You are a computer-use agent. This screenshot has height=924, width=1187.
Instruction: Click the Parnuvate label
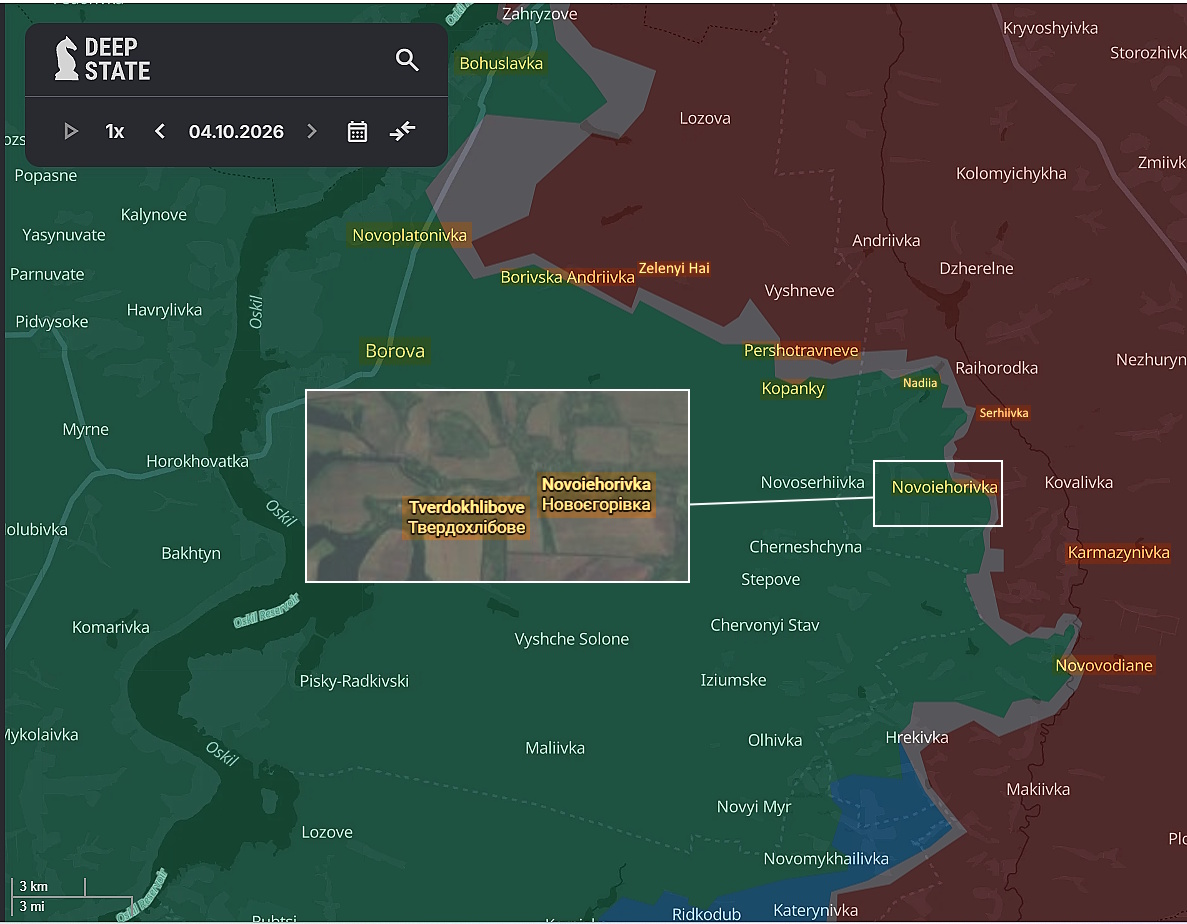(x=47, y=275)
